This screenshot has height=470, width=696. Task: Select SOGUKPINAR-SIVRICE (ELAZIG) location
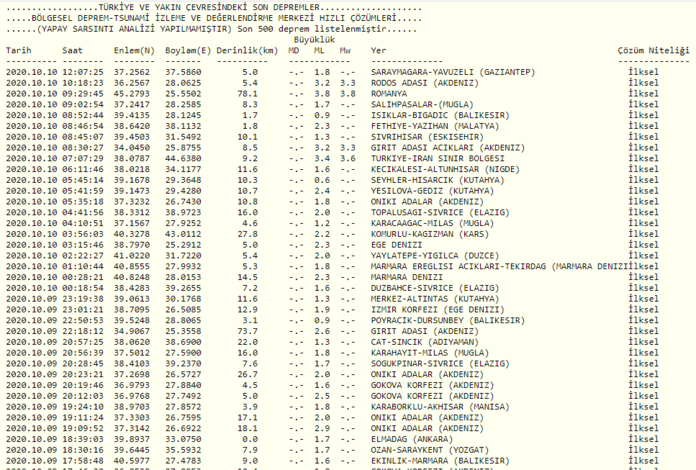(440, 363)
